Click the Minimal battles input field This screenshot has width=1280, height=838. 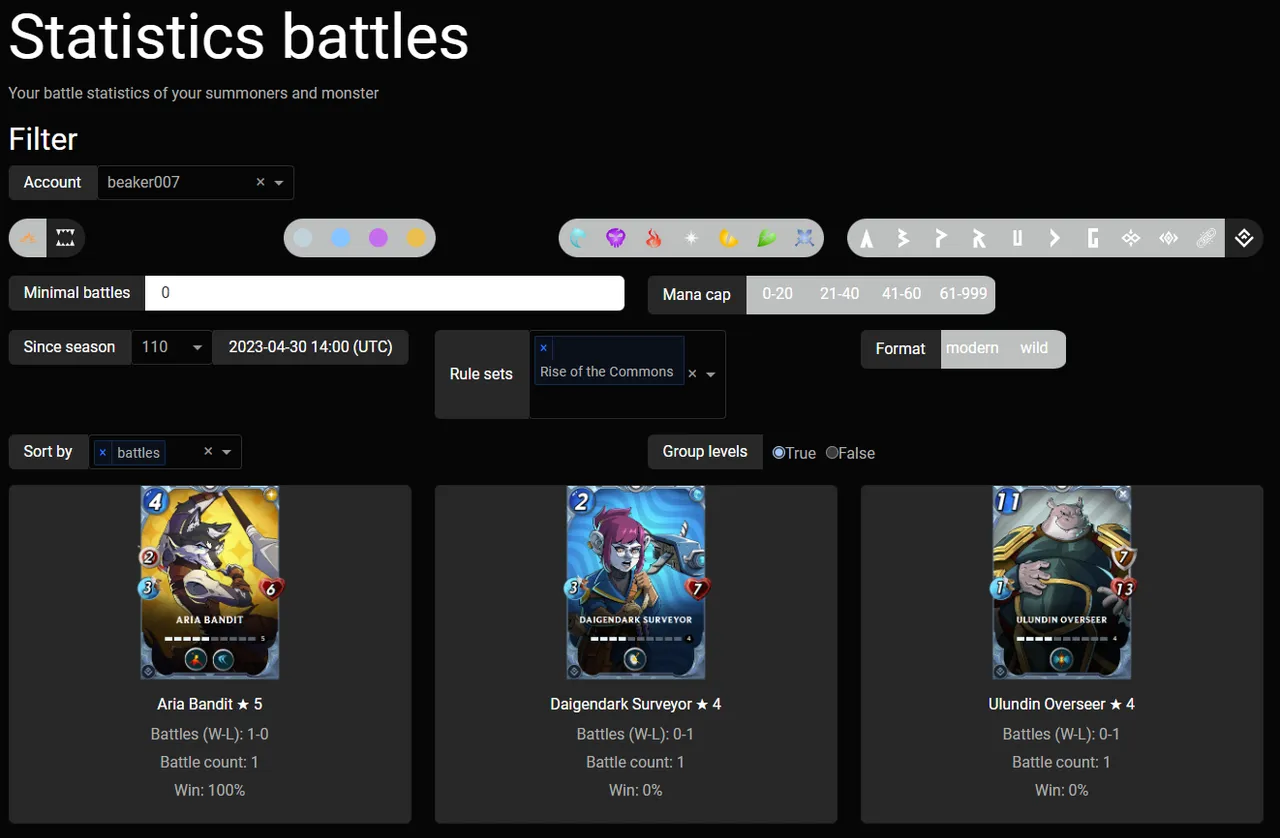click(385, 293)
